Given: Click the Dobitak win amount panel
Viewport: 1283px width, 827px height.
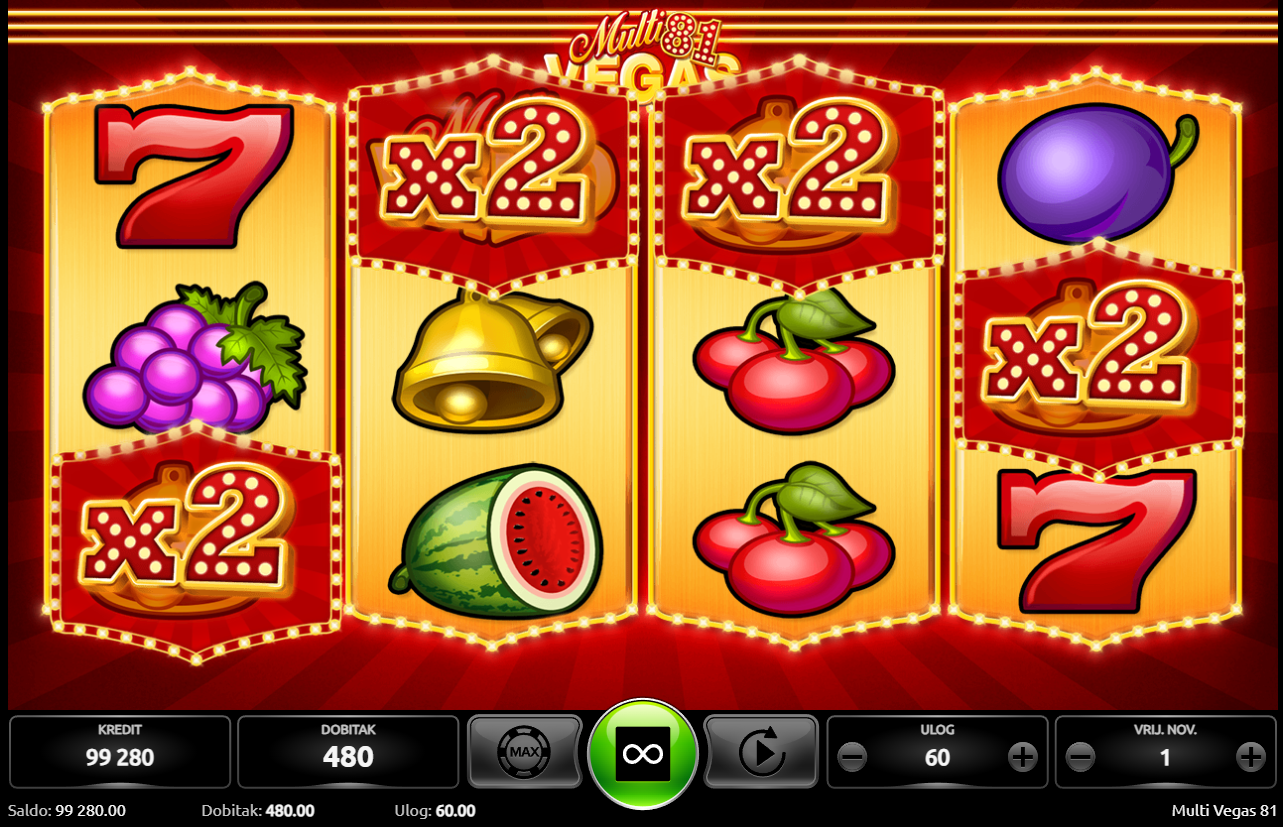Looking at the screenshot, I should pyautogui.click(x=348, y=752).
